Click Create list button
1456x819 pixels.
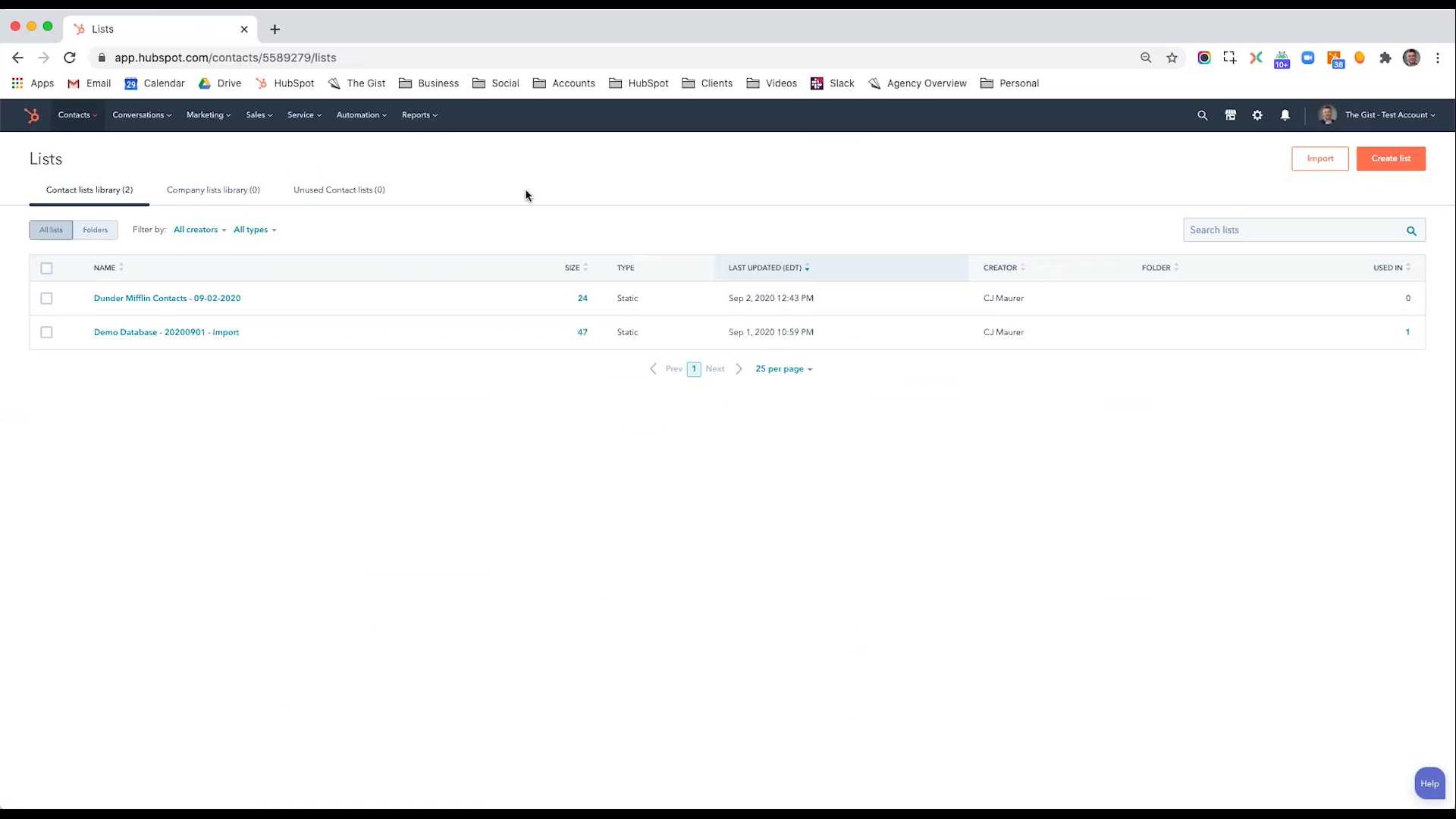pos(1391,158)
